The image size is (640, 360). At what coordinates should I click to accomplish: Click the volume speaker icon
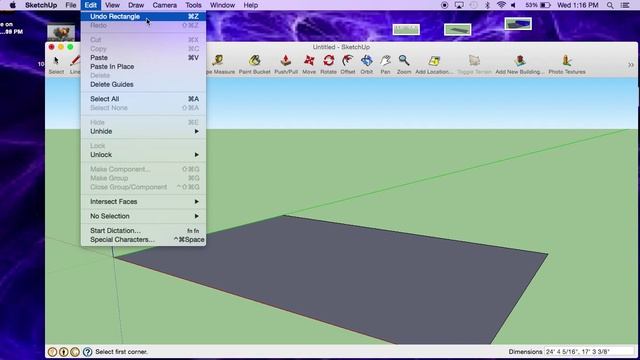tap(513, 5)
